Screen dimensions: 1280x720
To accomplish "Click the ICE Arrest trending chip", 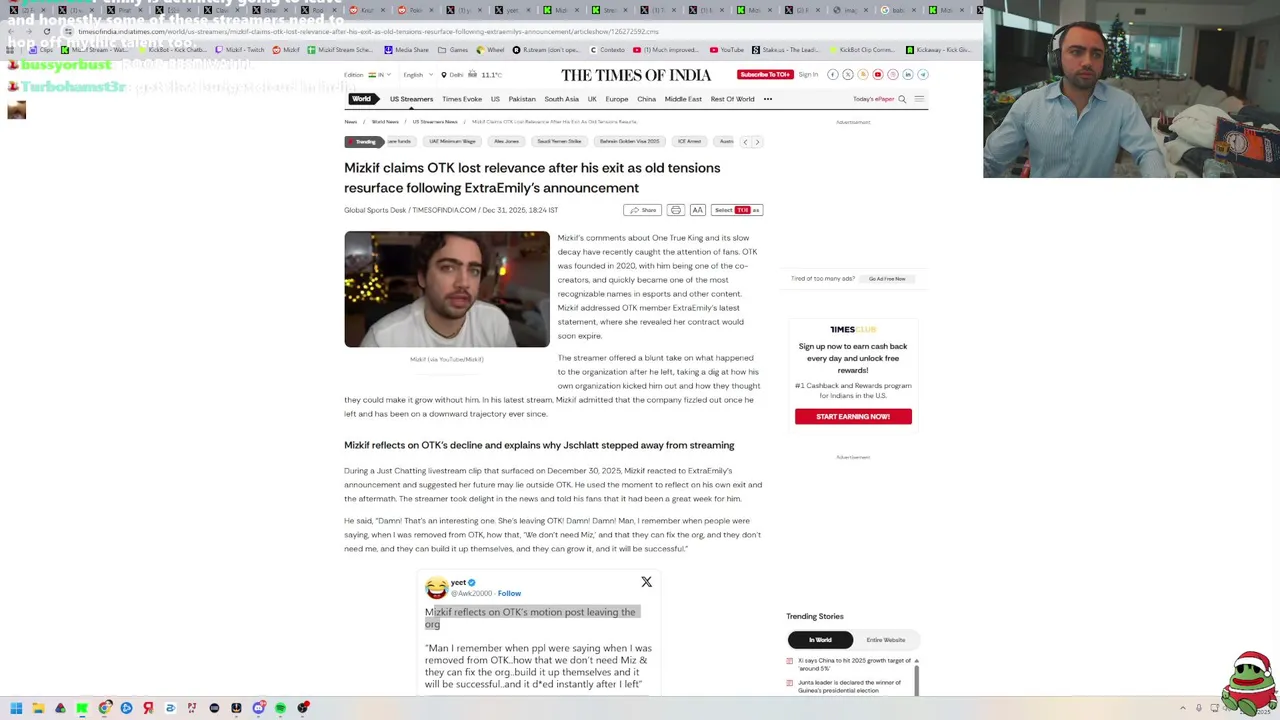I will [689, 142].
